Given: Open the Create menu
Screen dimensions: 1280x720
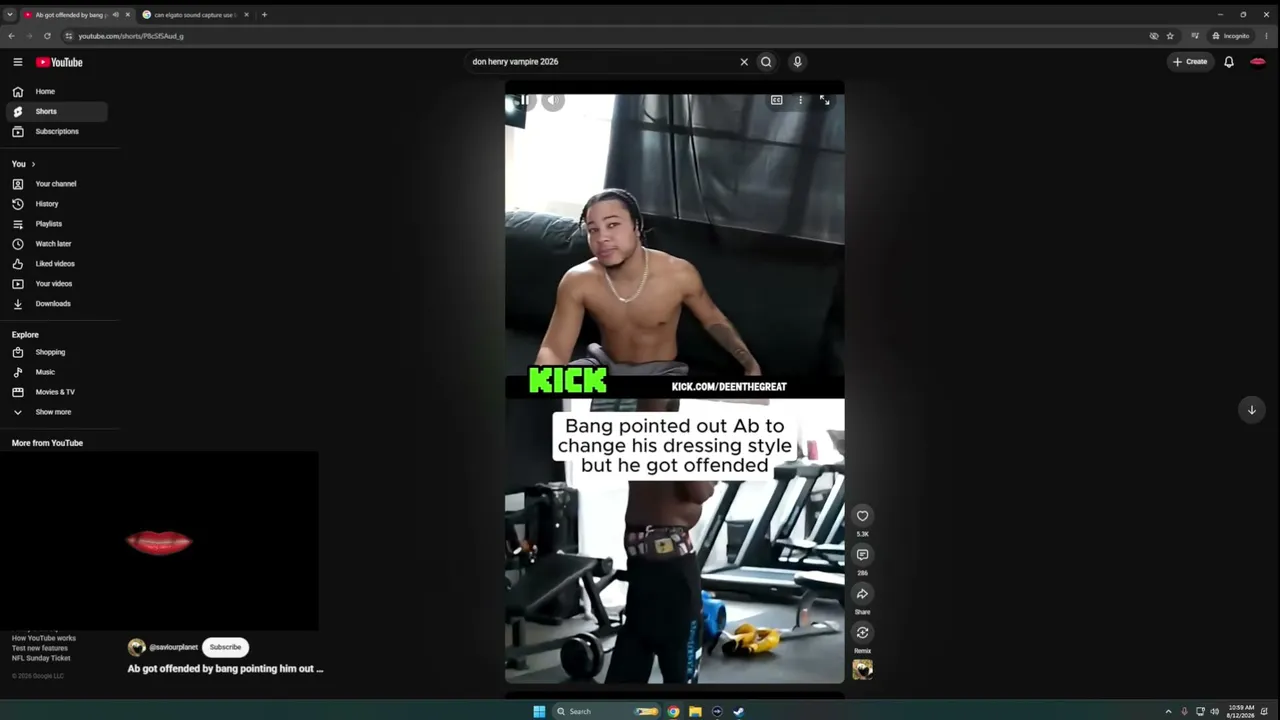Looking at the screenshot, I should pos(1190,62).
